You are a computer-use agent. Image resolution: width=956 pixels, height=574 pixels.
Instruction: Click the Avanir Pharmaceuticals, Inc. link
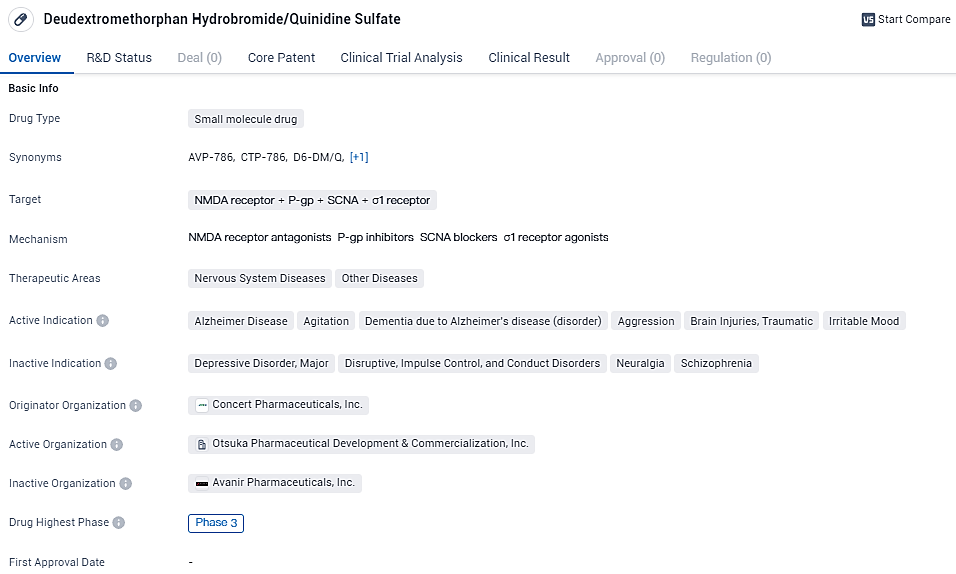click(x=283, y=483)
